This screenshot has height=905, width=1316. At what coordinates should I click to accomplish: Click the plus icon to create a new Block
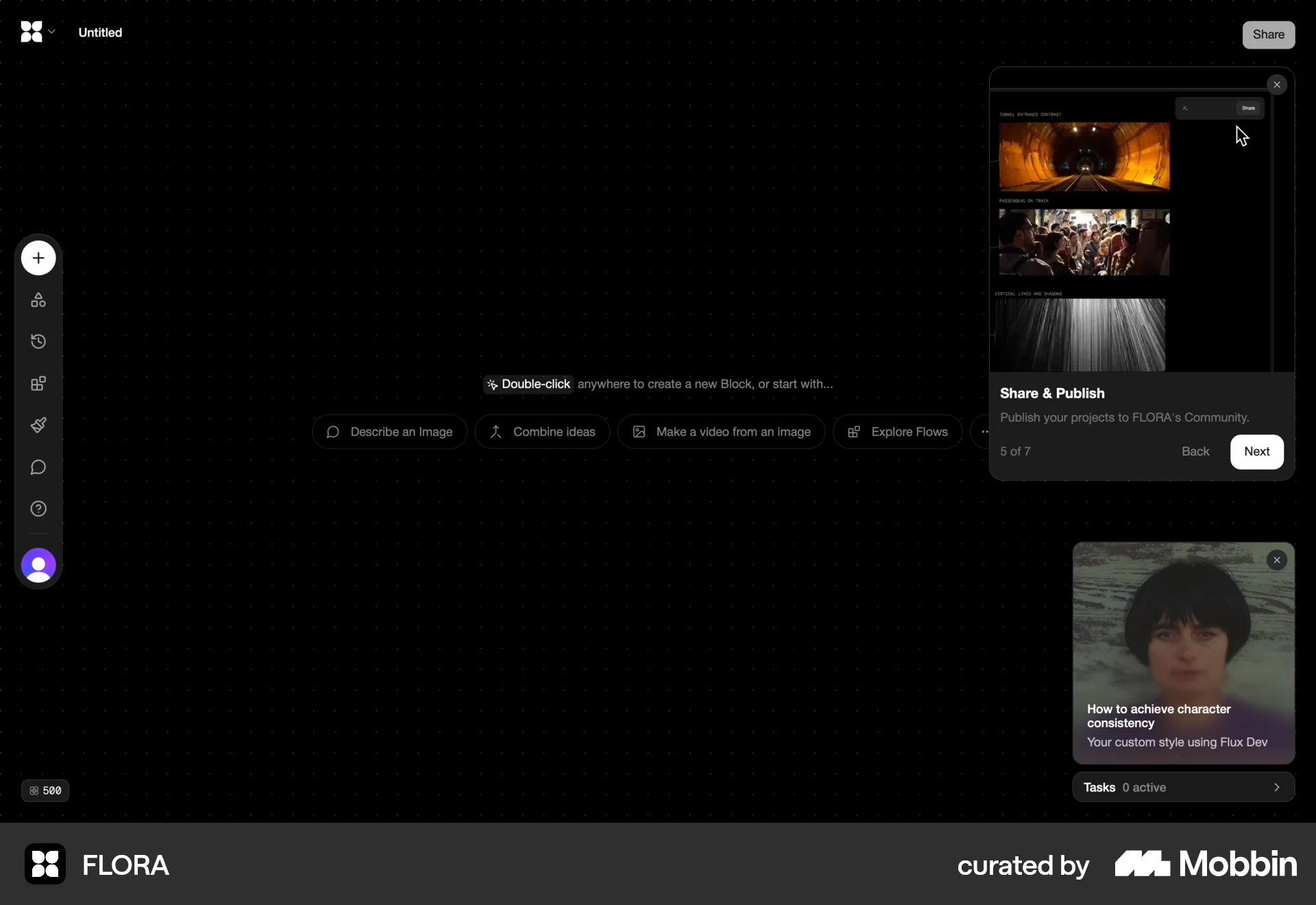click(38, 258)
